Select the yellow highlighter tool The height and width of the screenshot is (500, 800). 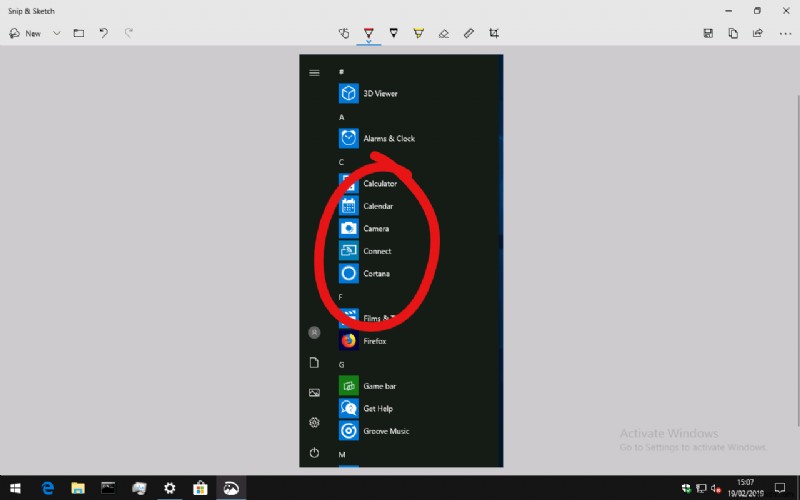click(418, 33)
